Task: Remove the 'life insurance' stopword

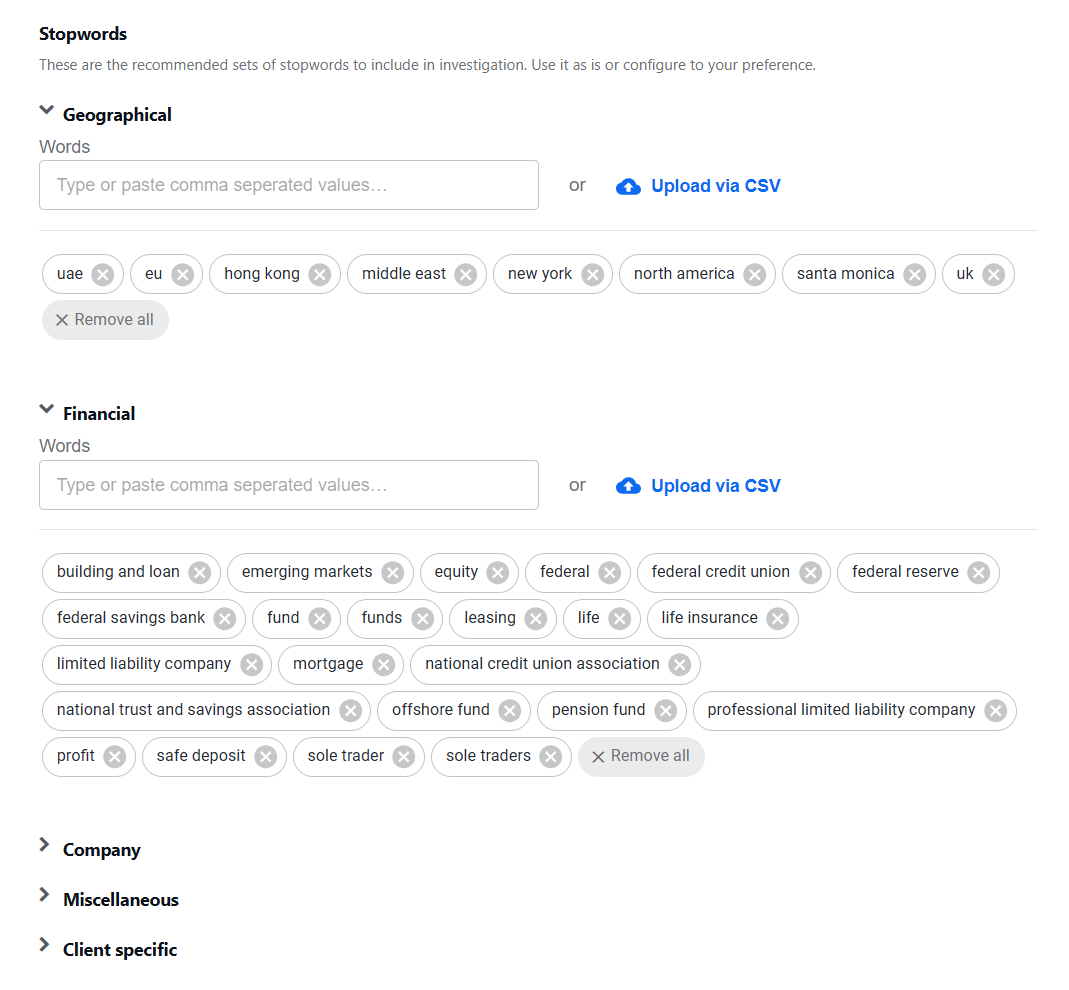Action: 777,619
